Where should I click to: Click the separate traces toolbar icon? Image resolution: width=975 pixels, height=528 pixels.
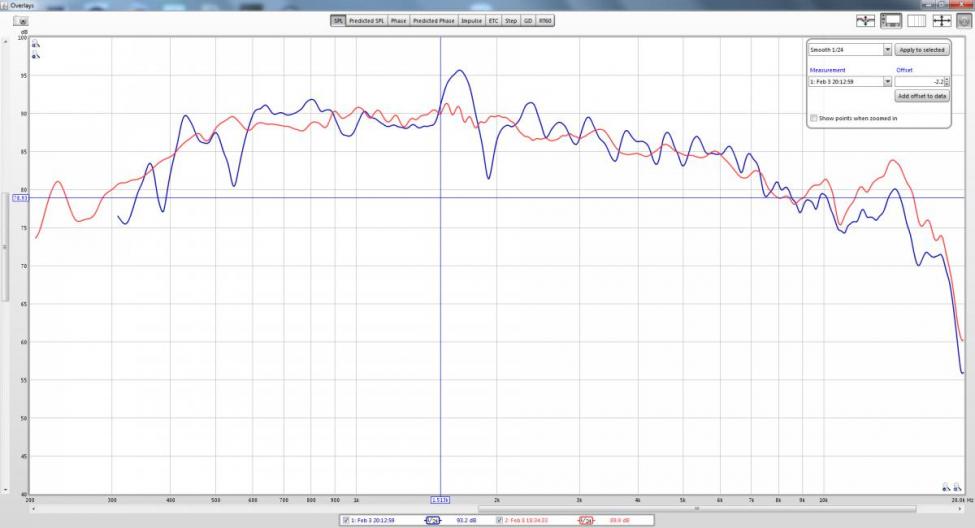pos(865,21)
